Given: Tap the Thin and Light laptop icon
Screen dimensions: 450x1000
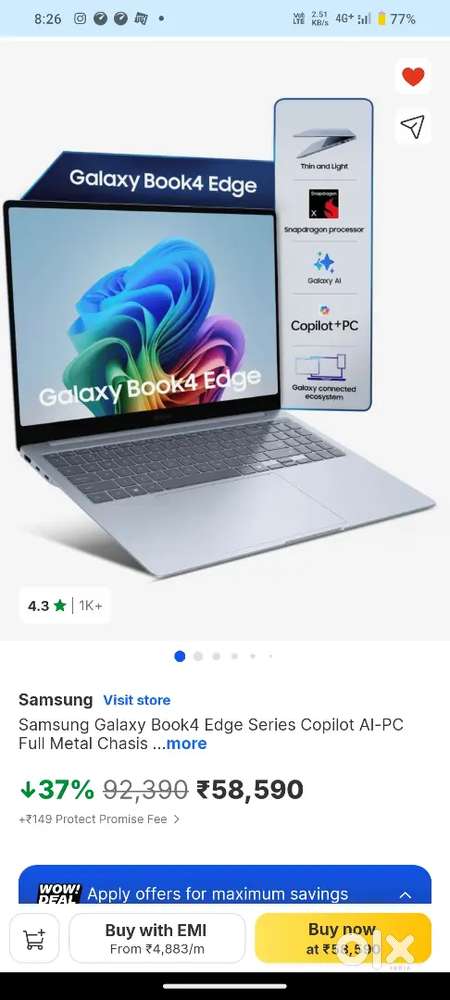Looking at the screenshot, I should coord(324,143).
